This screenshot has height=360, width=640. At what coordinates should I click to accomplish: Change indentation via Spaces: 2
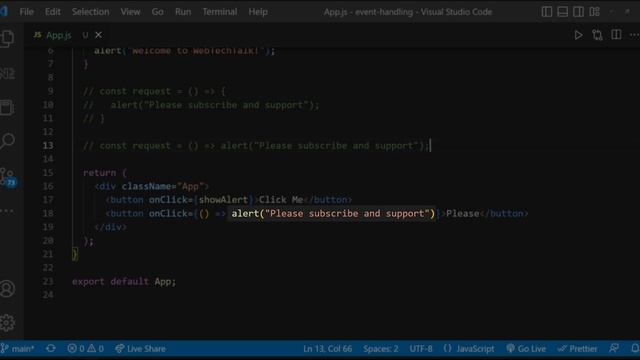click(x=381, y=349)
